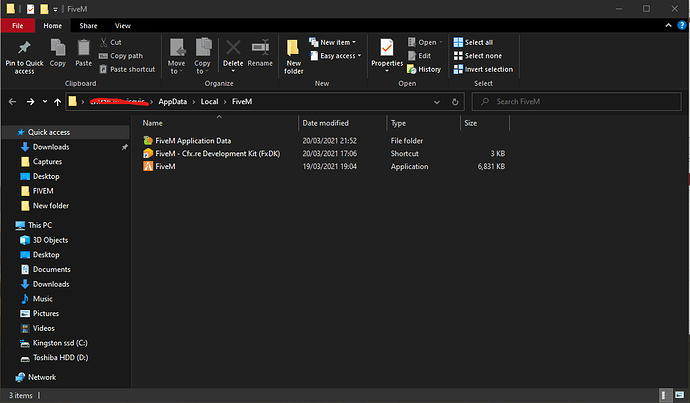This screenshot has width=690, height=403.
Task: Create a New folder from ribbon
Action: pyautogui.click(x=294, y=57)
